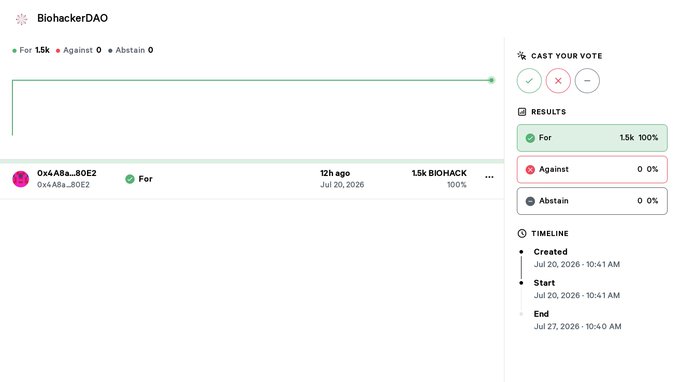Click the BiohackerDAO logo icon
Screen dimensions: 680x382
[x=21, y=19]
